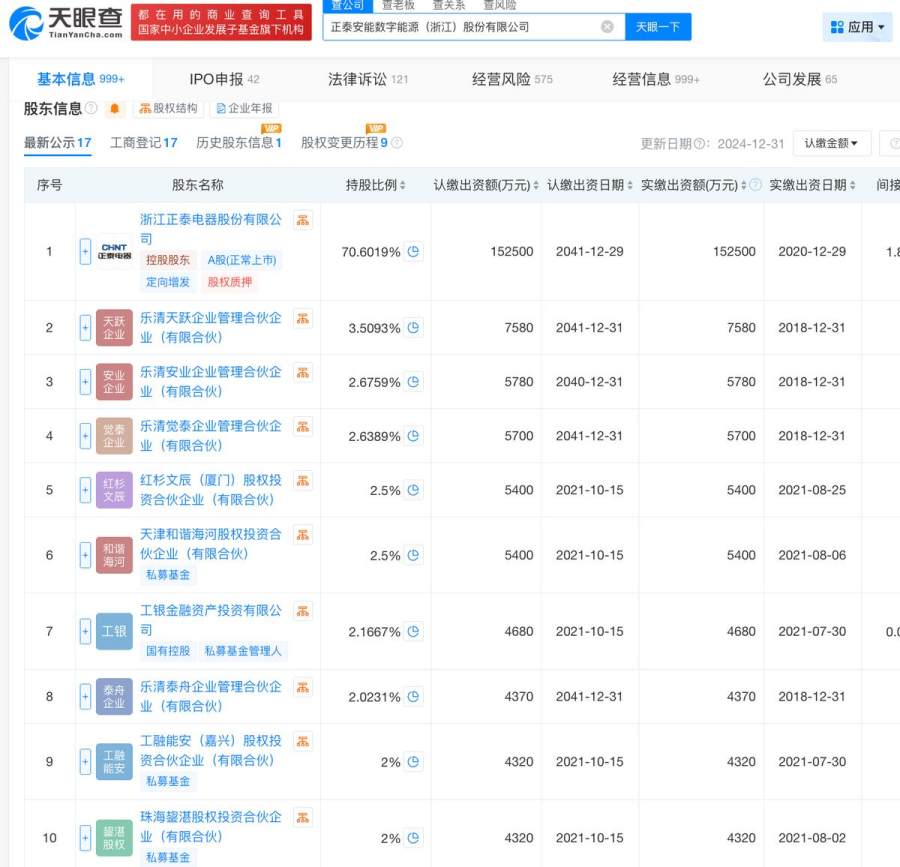This screenshot has height=867, width=900.
Task: Switch to the 基本信息 tab
Action: click(80, 79)
